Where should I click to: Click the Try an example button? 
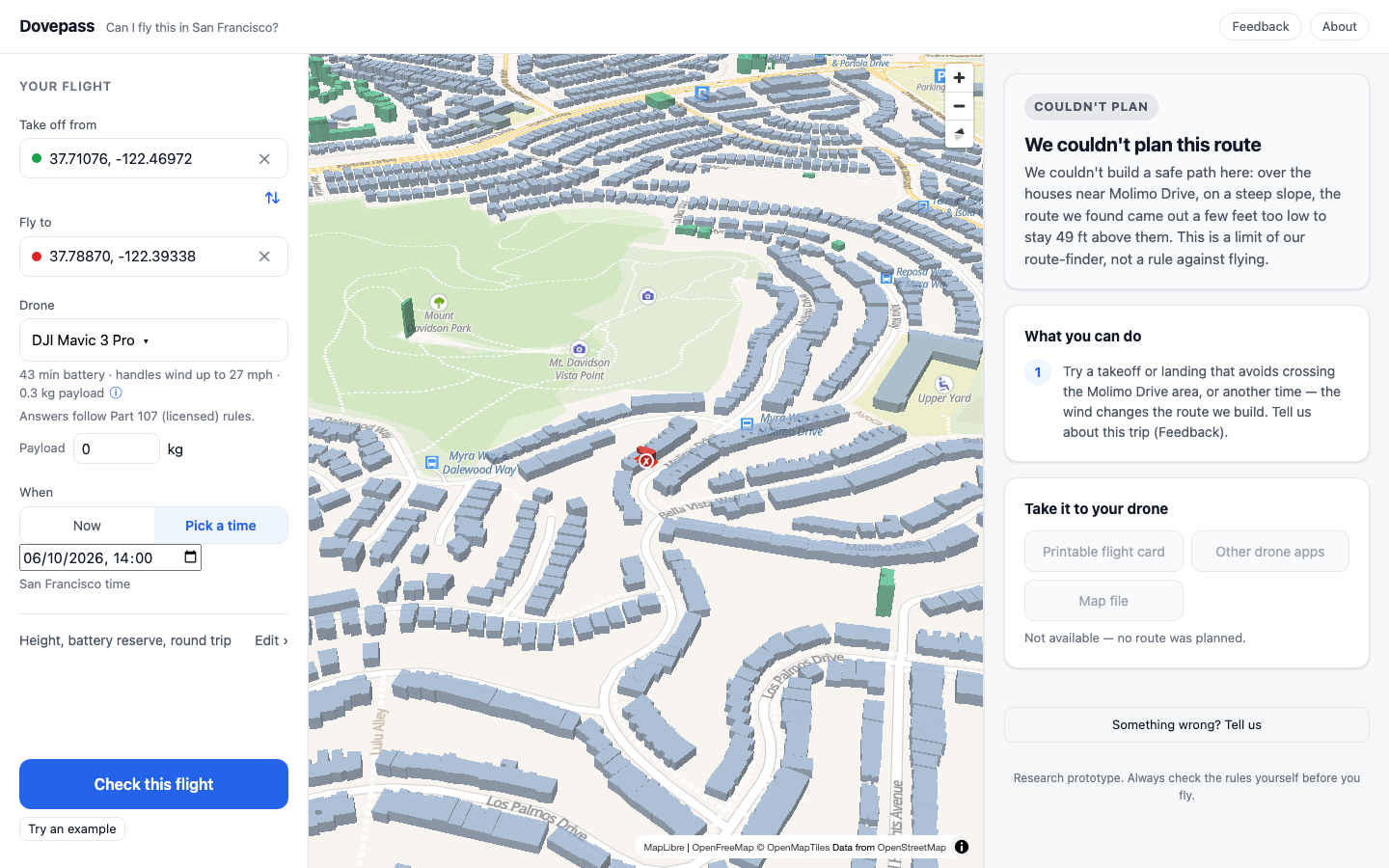72,829
